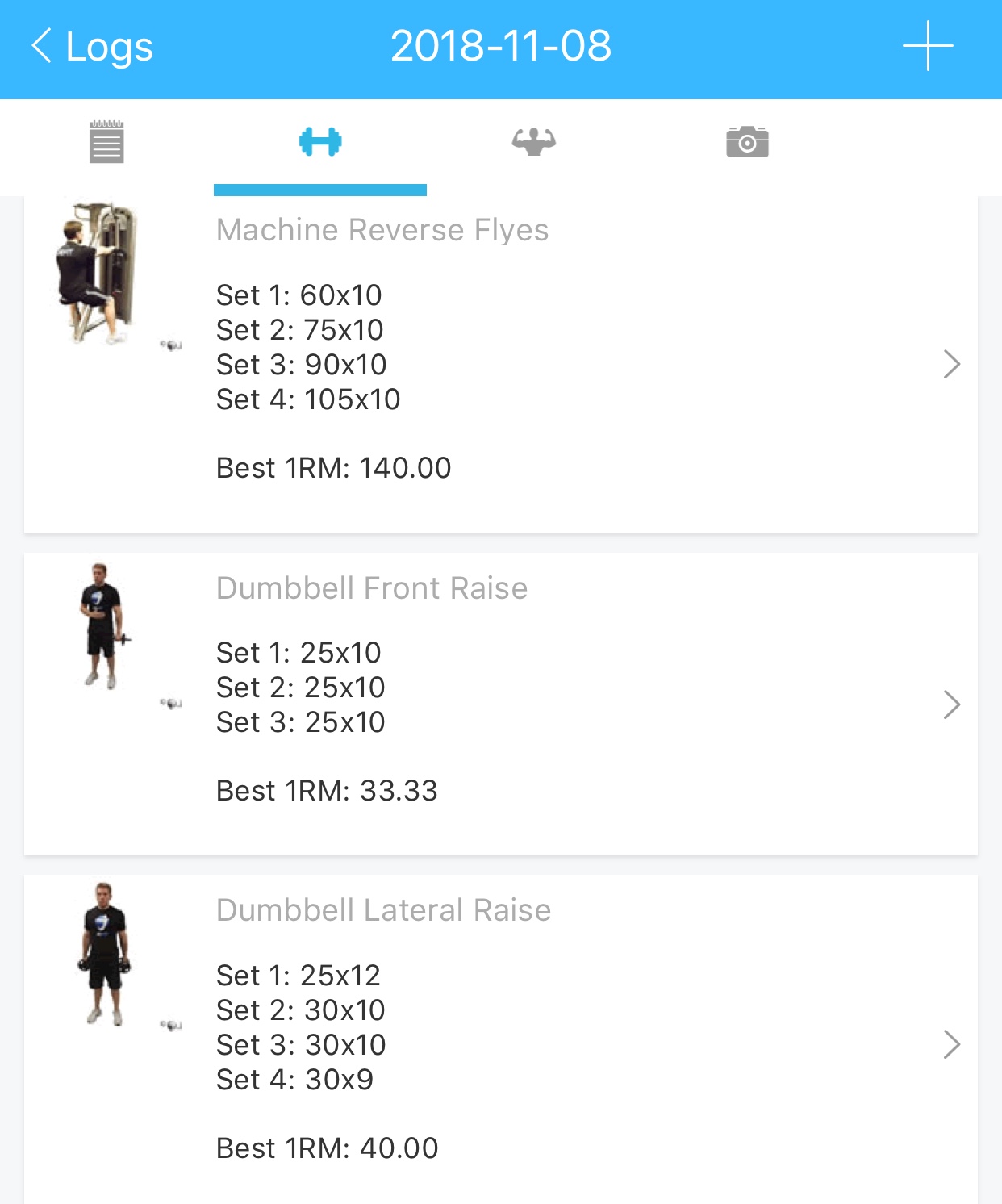Viewport: 1002px width, 1204px height.
Task: Open the camera photos tab
Action: pos(747,142)
